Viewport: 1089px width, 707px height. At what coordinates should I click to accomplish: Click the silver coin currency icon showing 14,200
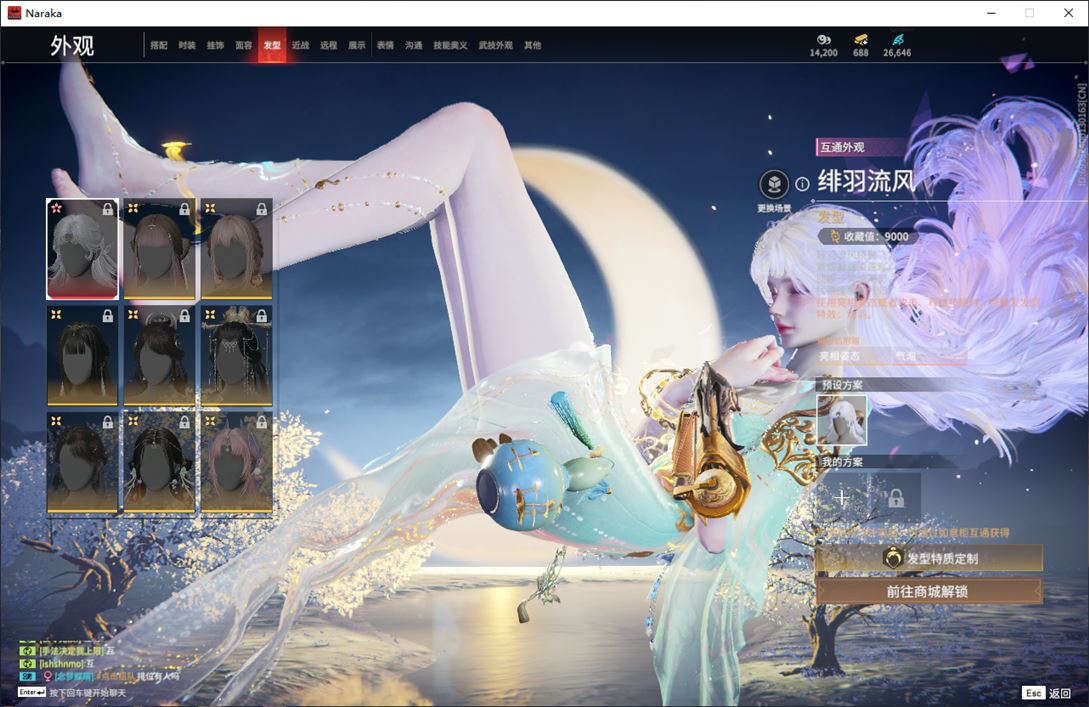click(823, 40)
